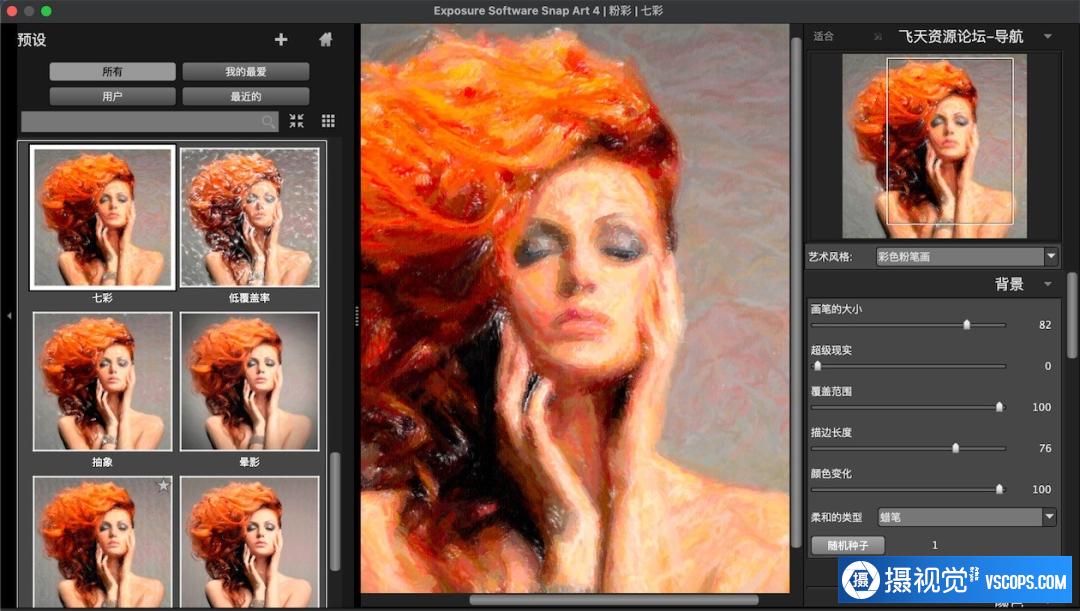
Task: Click the plus icon to add a preset
Action: 281,39
